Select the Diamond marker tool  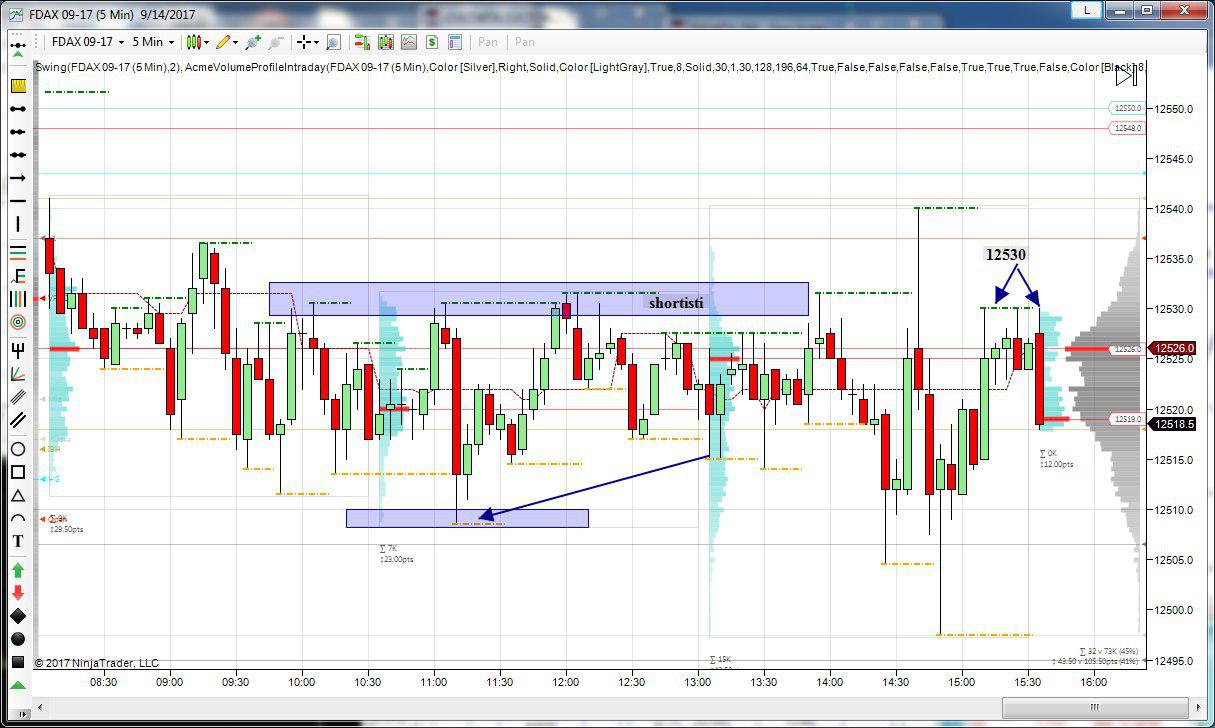pos(17,616)
